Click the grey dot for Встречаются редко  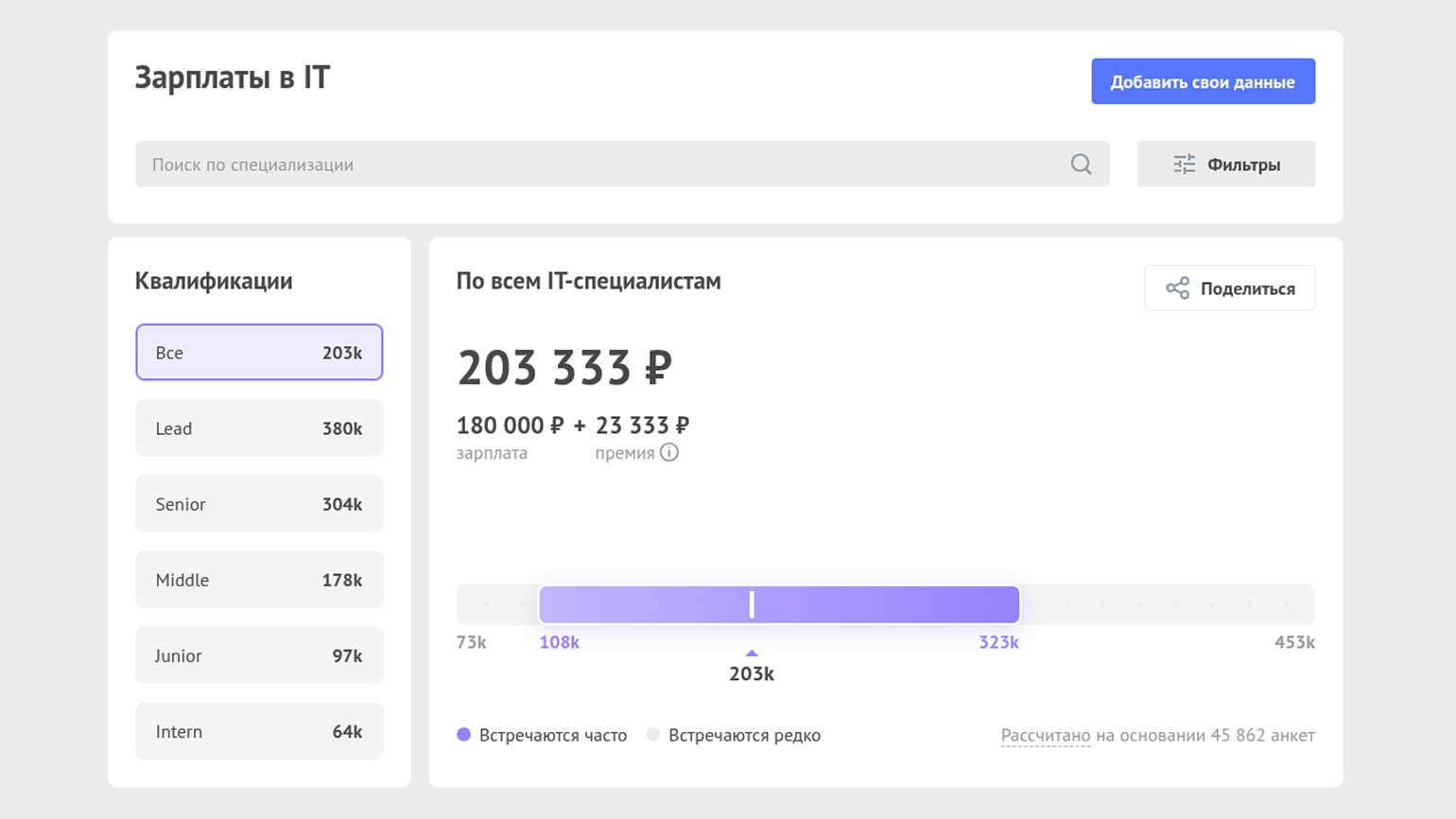653,735
